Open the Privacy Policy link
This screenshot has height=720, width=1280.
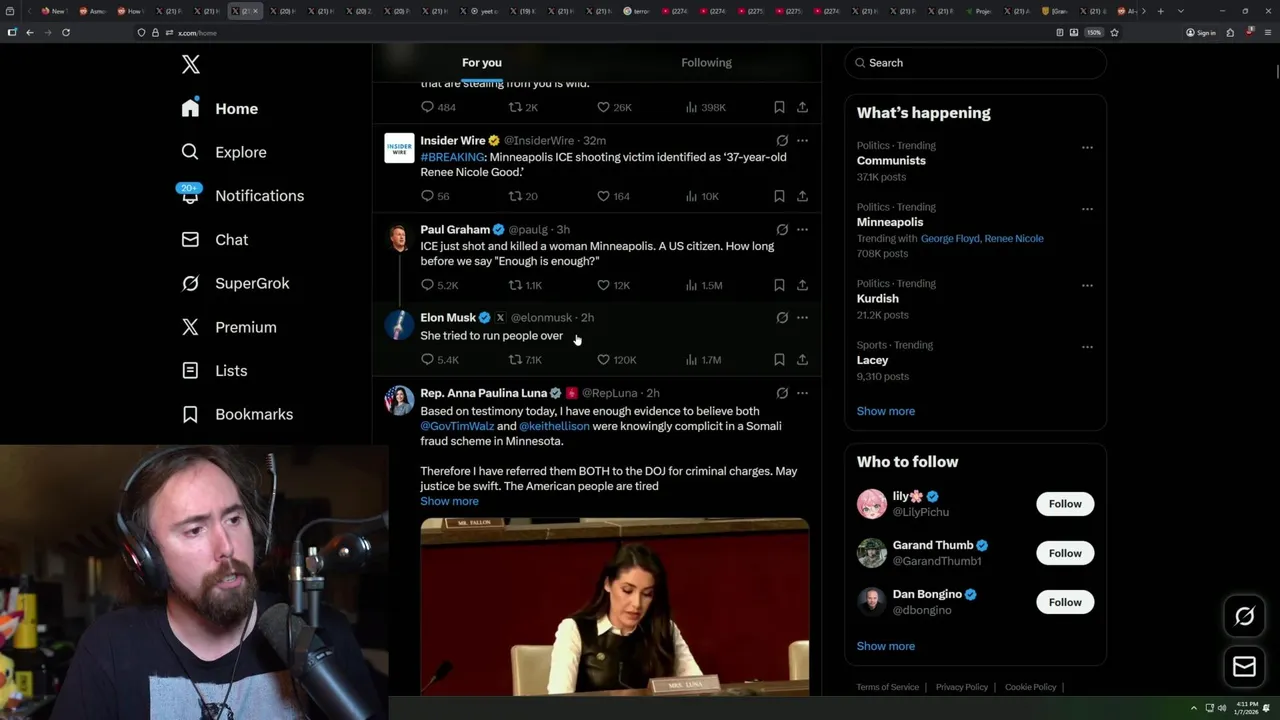[x=961, y=687]
